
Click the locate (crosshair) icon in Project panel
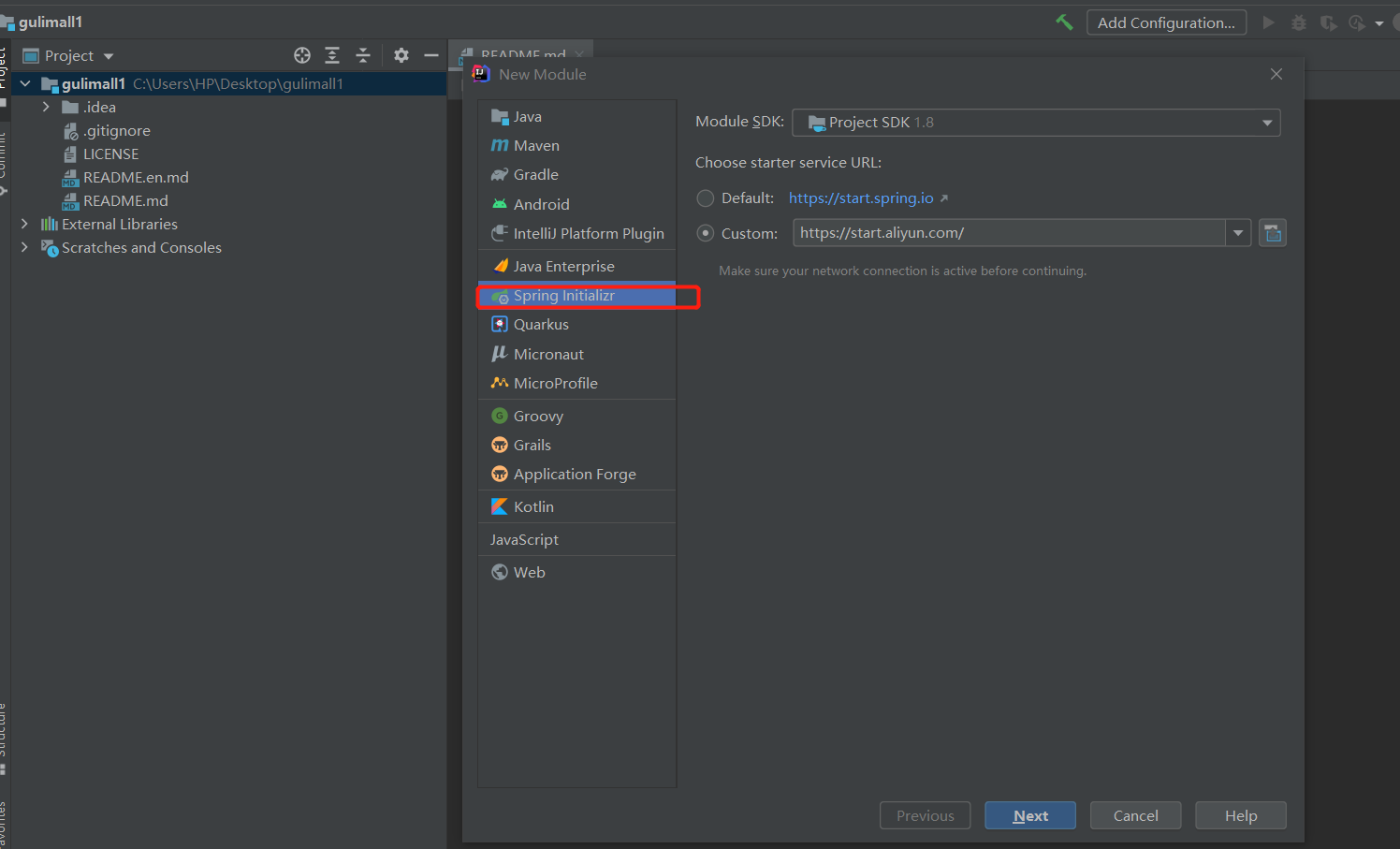coord(301,55)
